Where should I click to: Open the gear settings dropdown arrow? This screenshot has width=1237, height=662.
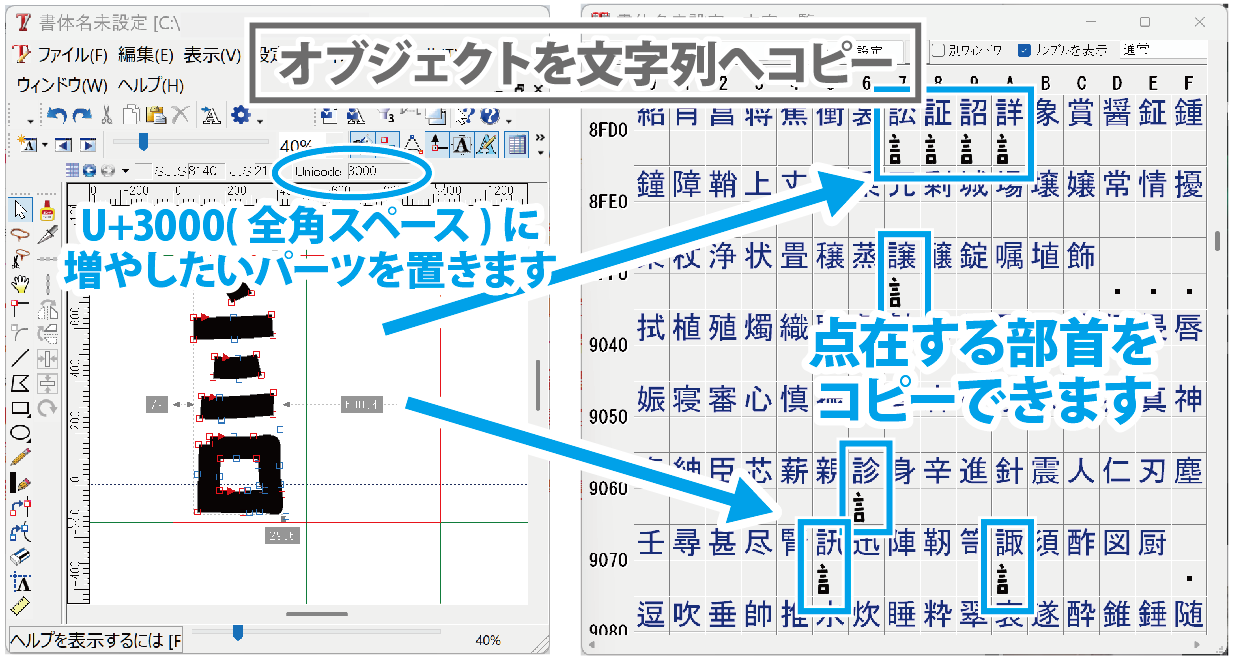(x=259, y=120)
